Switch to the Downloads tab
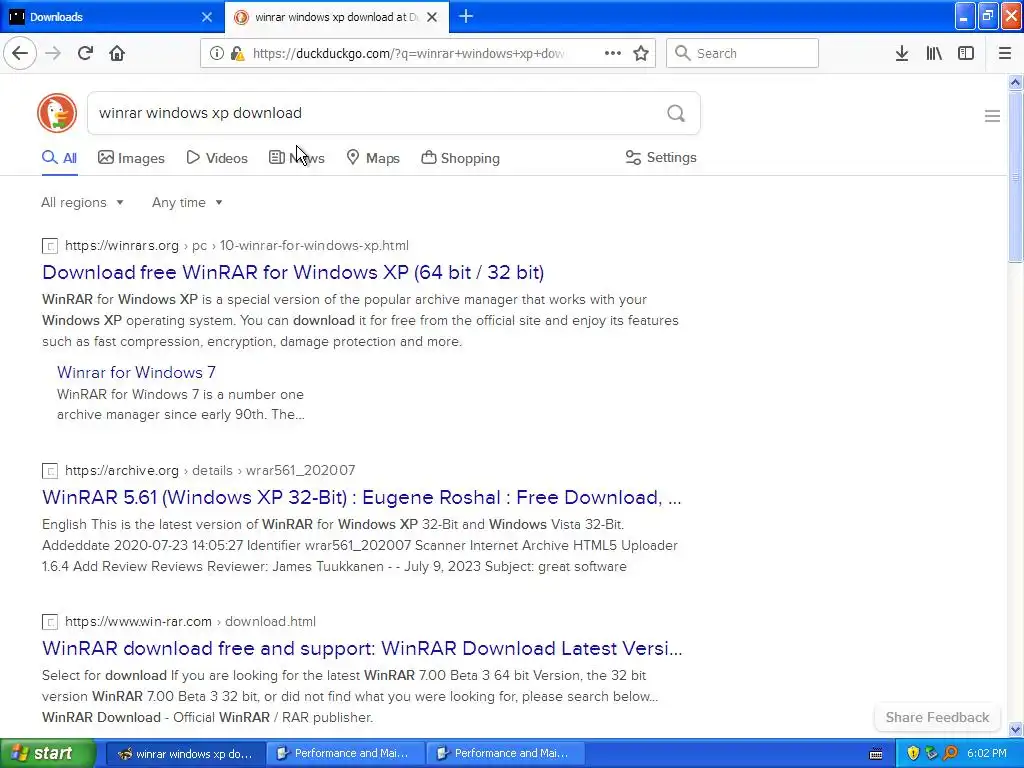Image resolution: width=1024 pixels, height=768 pixels. click(111, 17)
